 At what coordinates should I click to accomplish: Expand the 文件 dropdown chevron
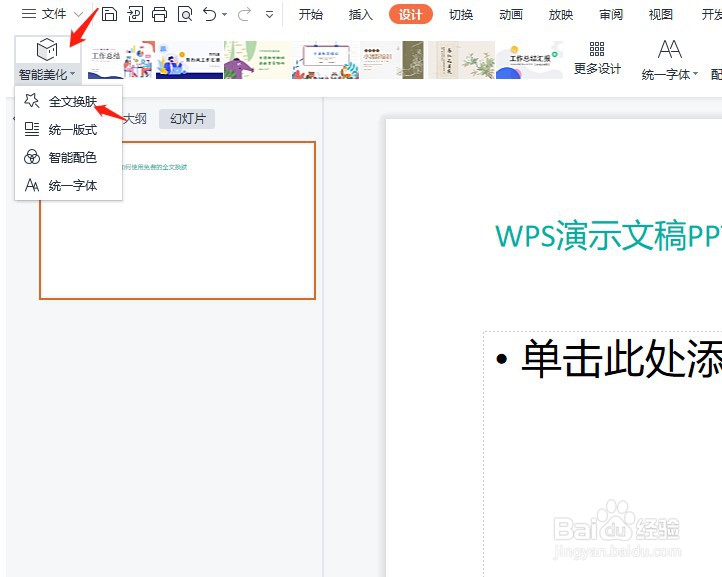[79, 15]
